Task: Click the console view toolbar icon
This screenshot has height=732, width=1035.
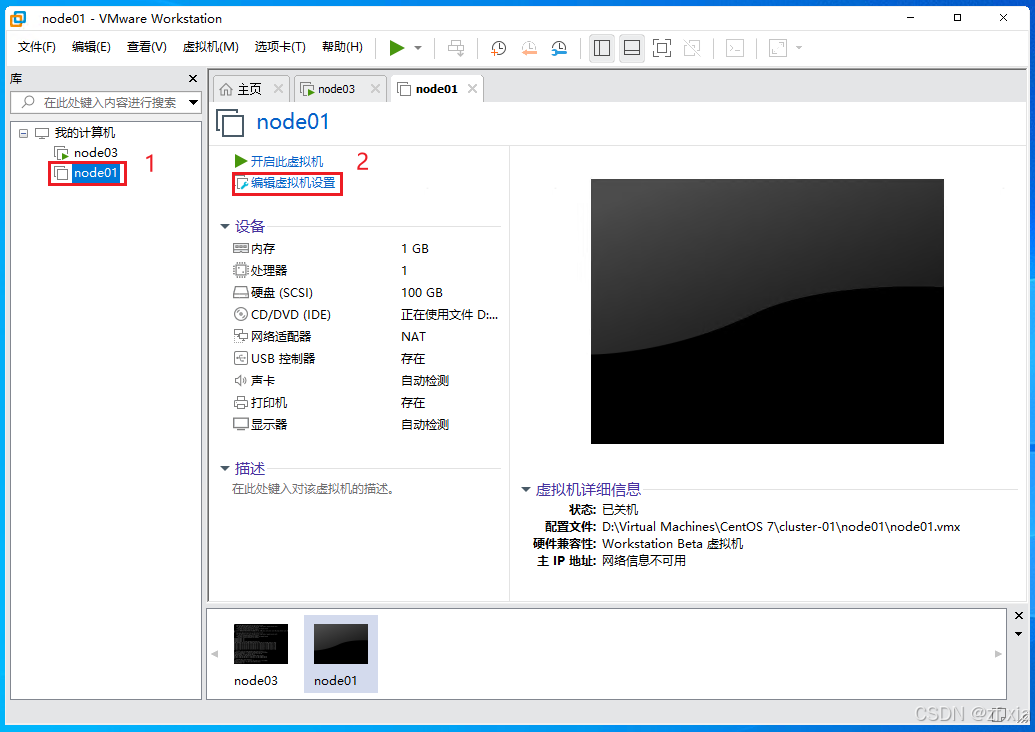Action: tap(735, 48)
